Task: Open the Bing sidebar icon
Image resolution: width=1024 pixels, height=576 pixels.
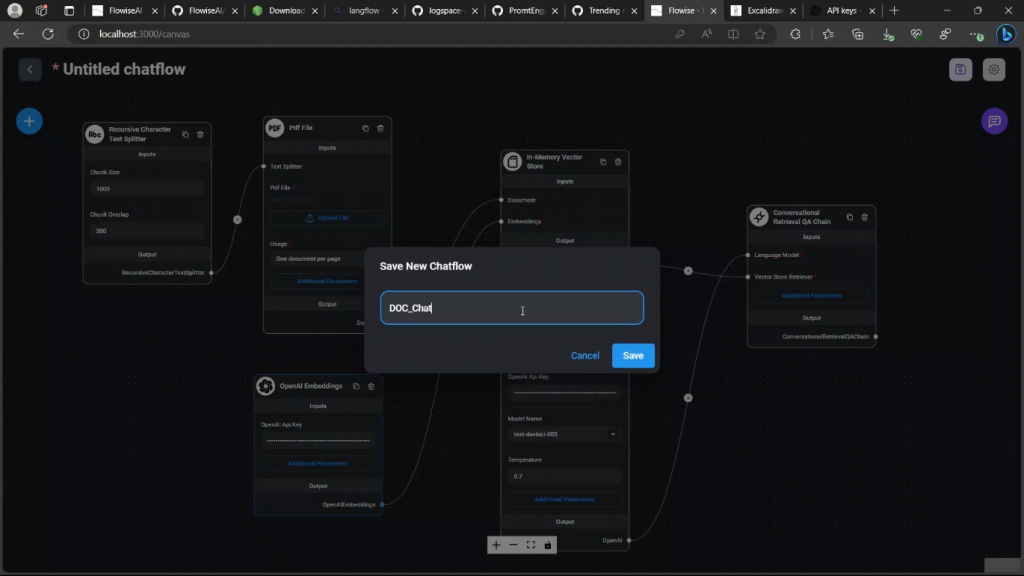Action: (1006, 34)
